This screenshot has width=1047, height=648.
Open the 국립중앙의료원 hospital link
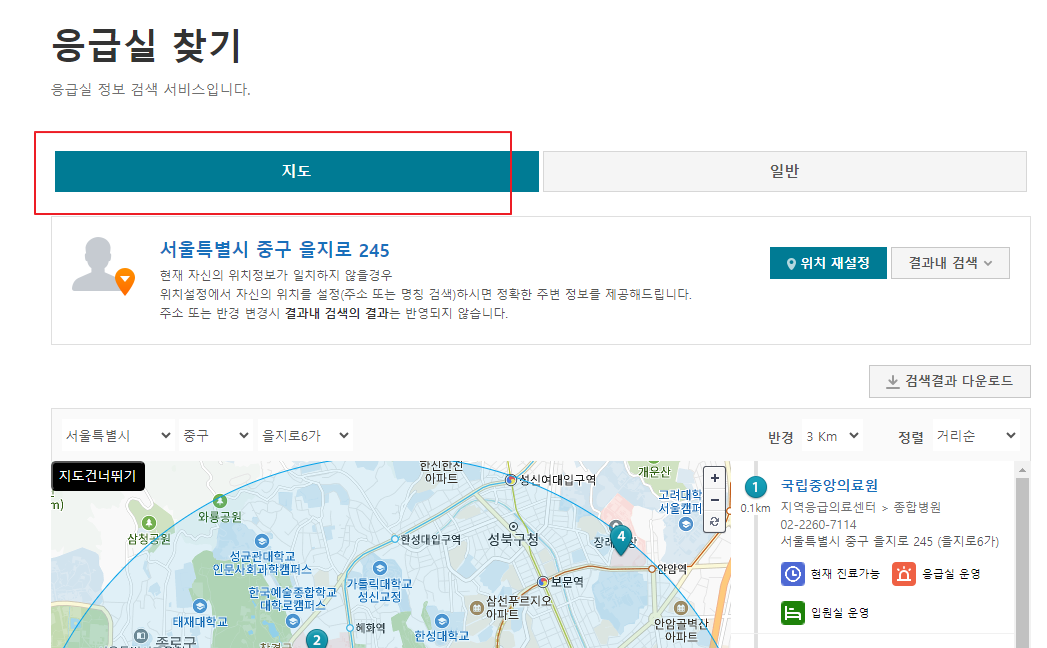click(829, 486)
